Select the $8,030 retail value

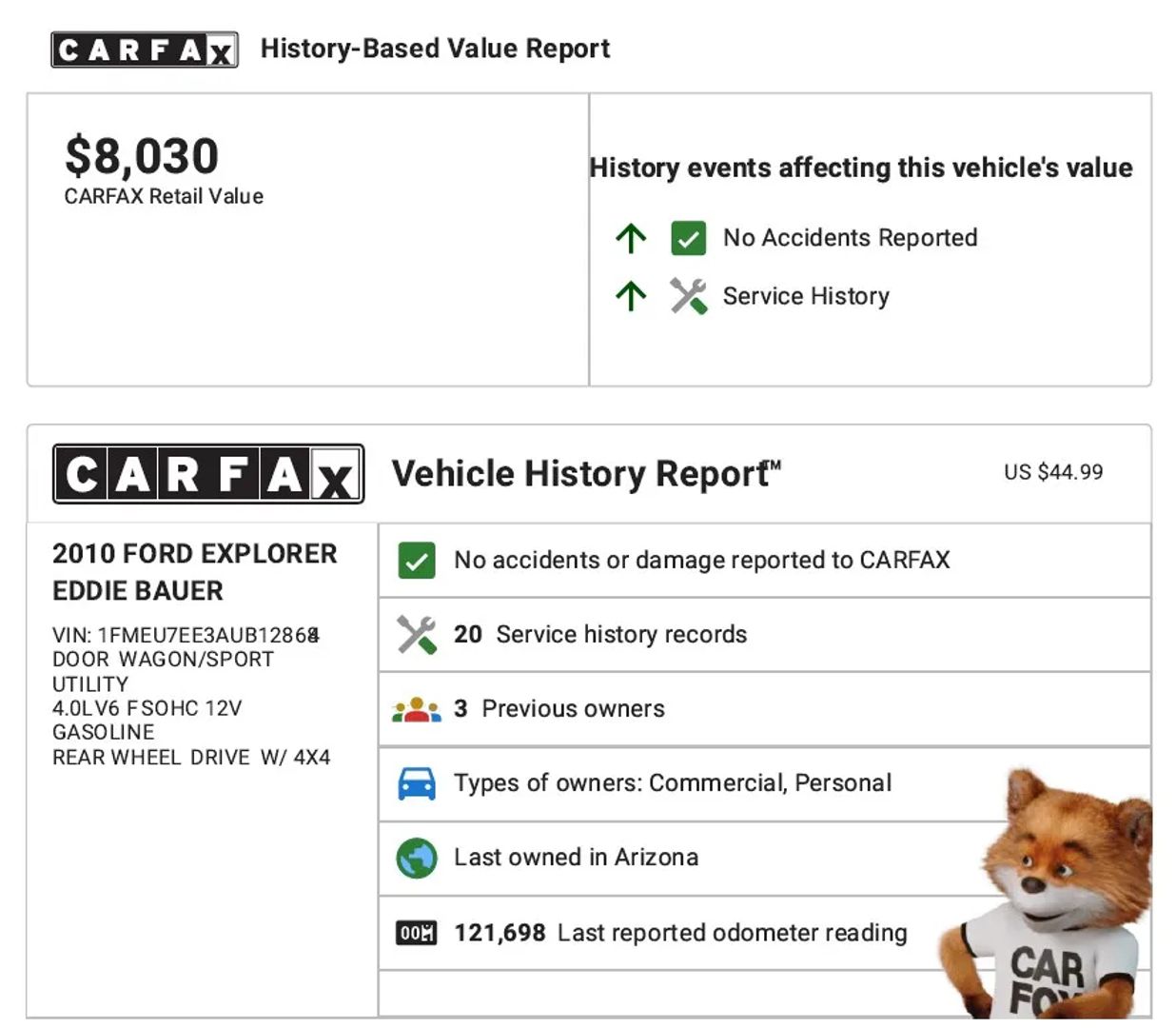pos(142,156)
